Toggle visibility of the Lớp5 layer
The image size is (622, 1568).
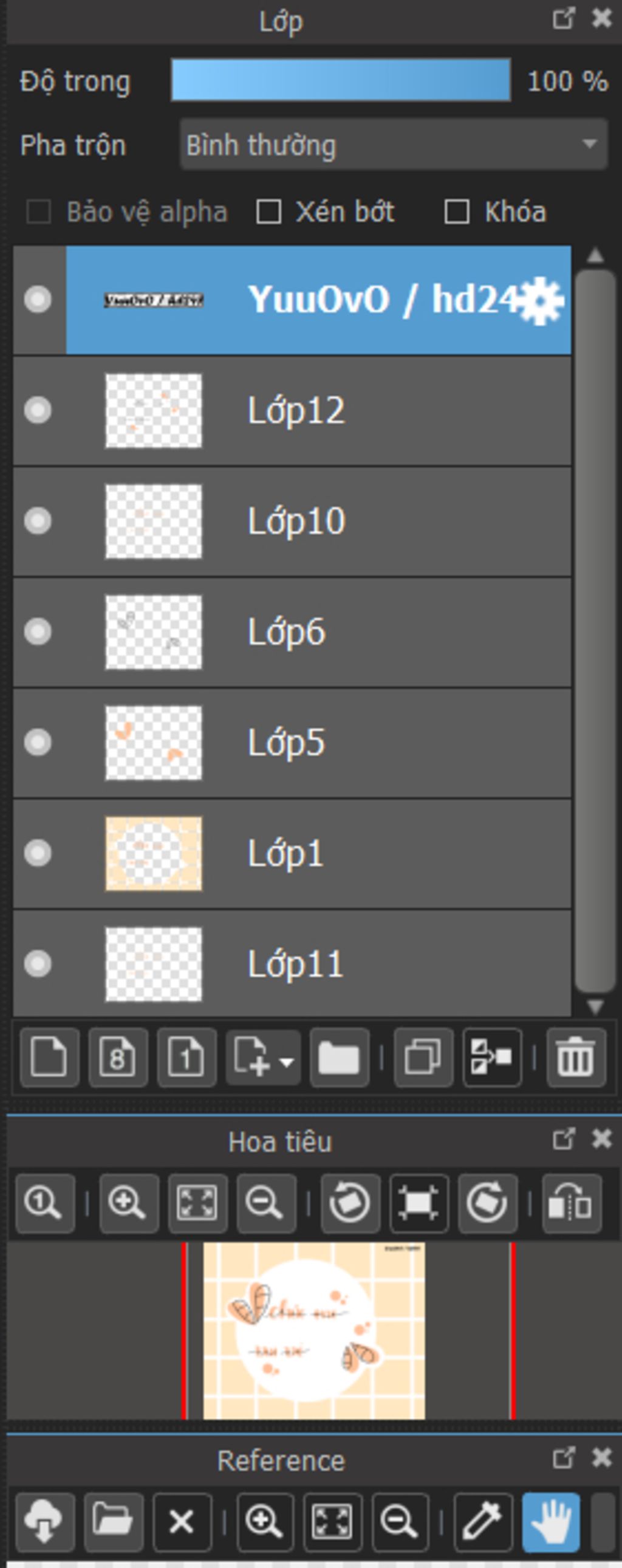point(38,743)
